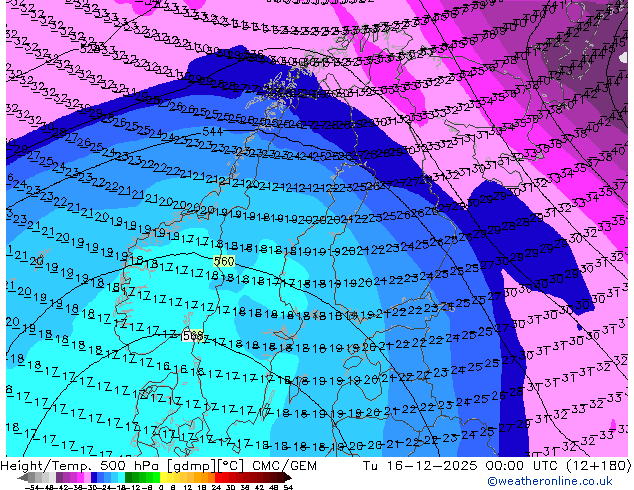
Task: Click the 568 height contour label
Action: (193, 336)
